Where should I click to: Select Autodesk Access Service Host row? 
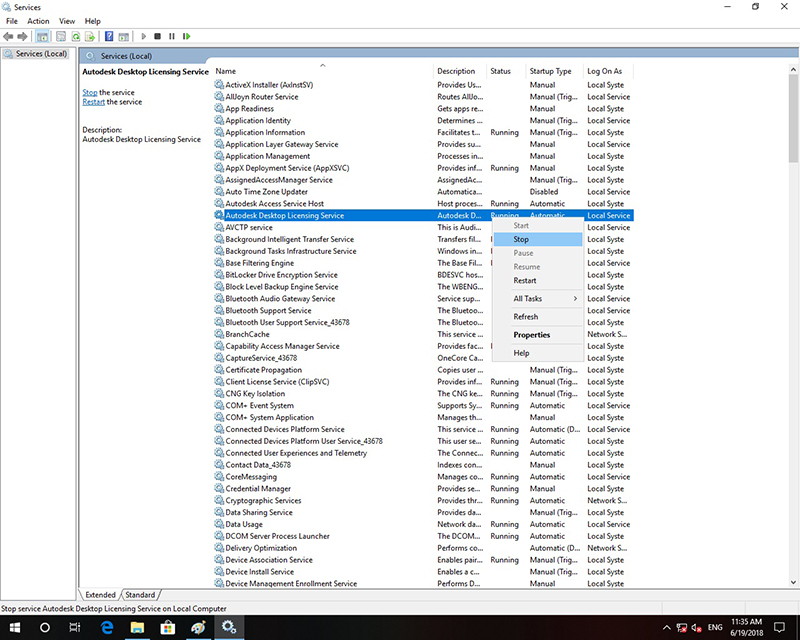click(423, 204)
